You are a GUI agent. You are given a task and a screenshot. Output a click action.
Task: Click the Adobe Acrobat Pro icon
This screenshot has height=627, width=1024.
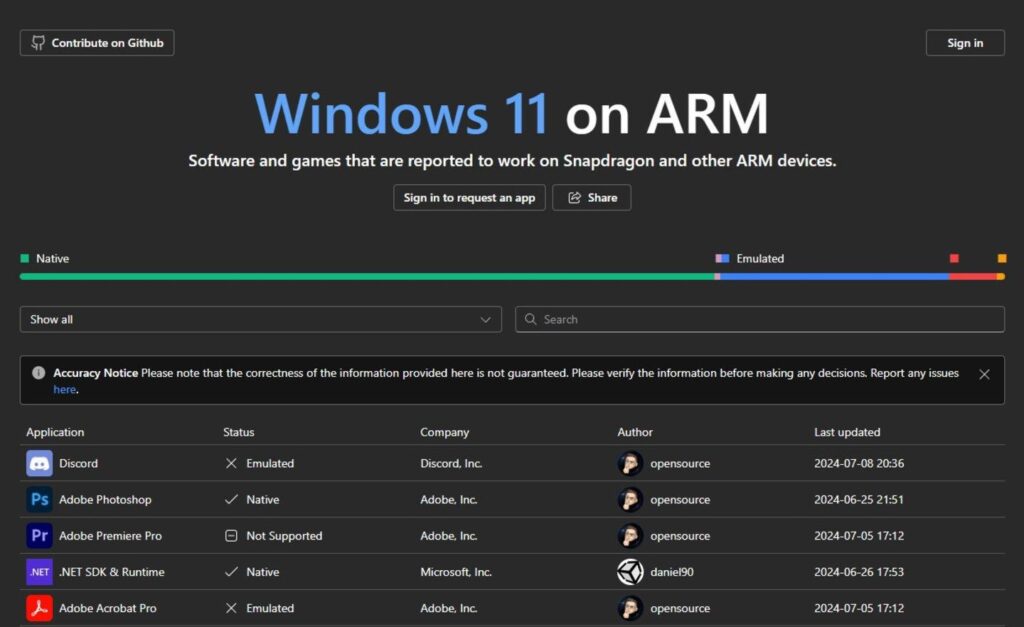coord(39,607)
